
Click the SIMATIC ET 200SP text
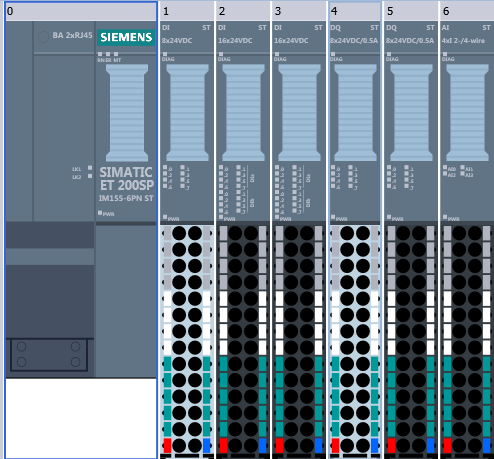coord(126,179)
